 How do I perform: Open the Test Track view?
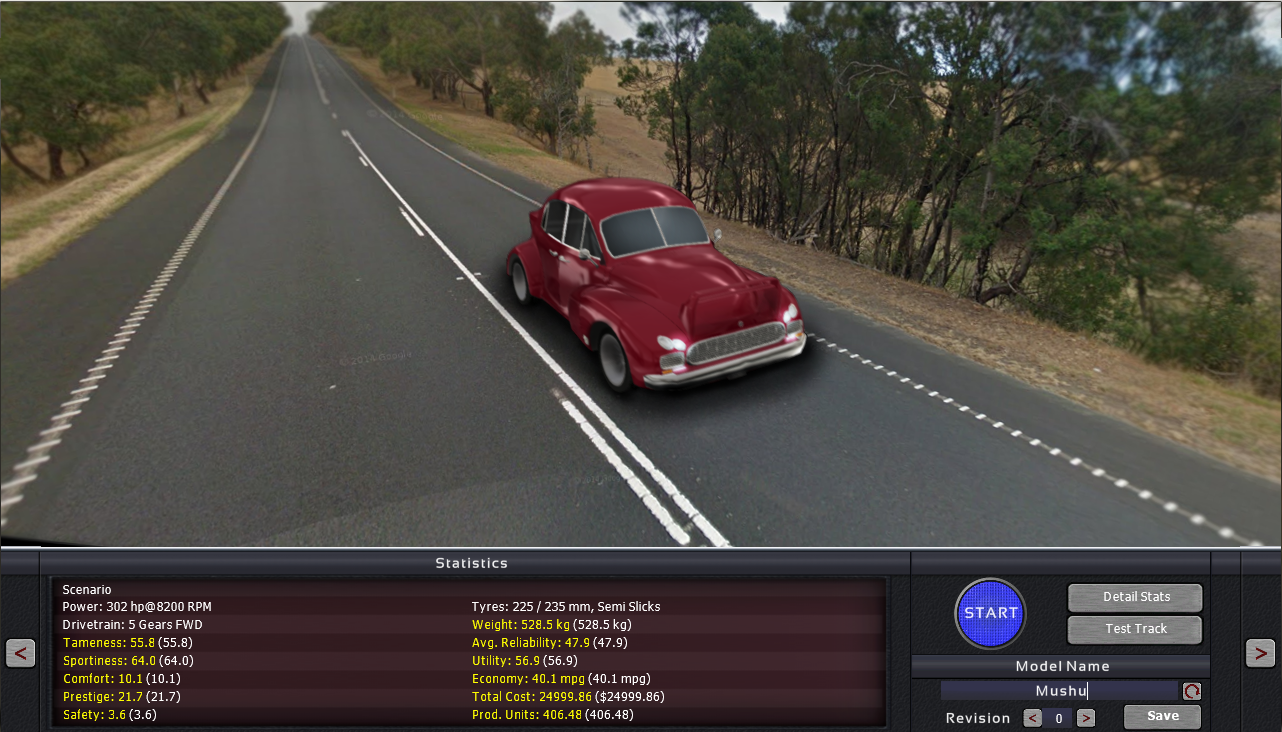tap(1135, 629)
